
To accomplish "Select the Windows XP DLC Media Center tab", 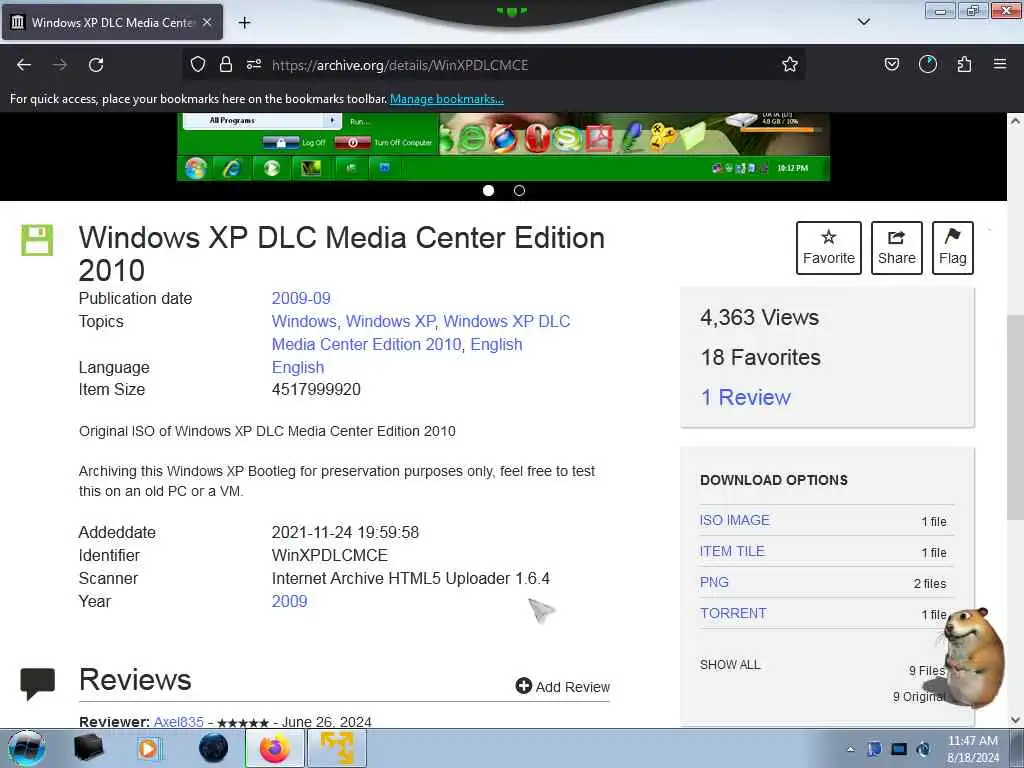I will [x=112, y=22].
